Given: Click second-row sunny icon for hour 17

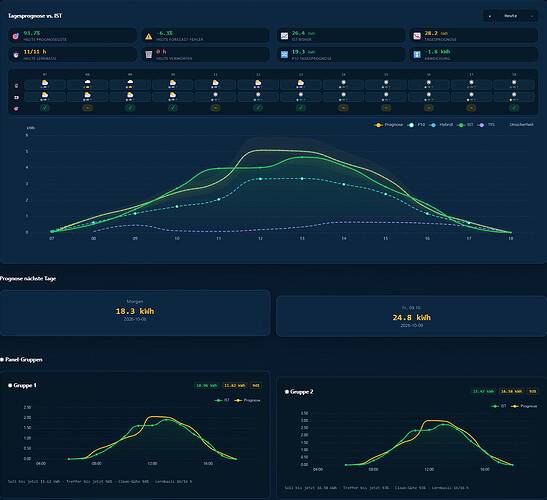Looking at the screenshot, I should 471,95.
